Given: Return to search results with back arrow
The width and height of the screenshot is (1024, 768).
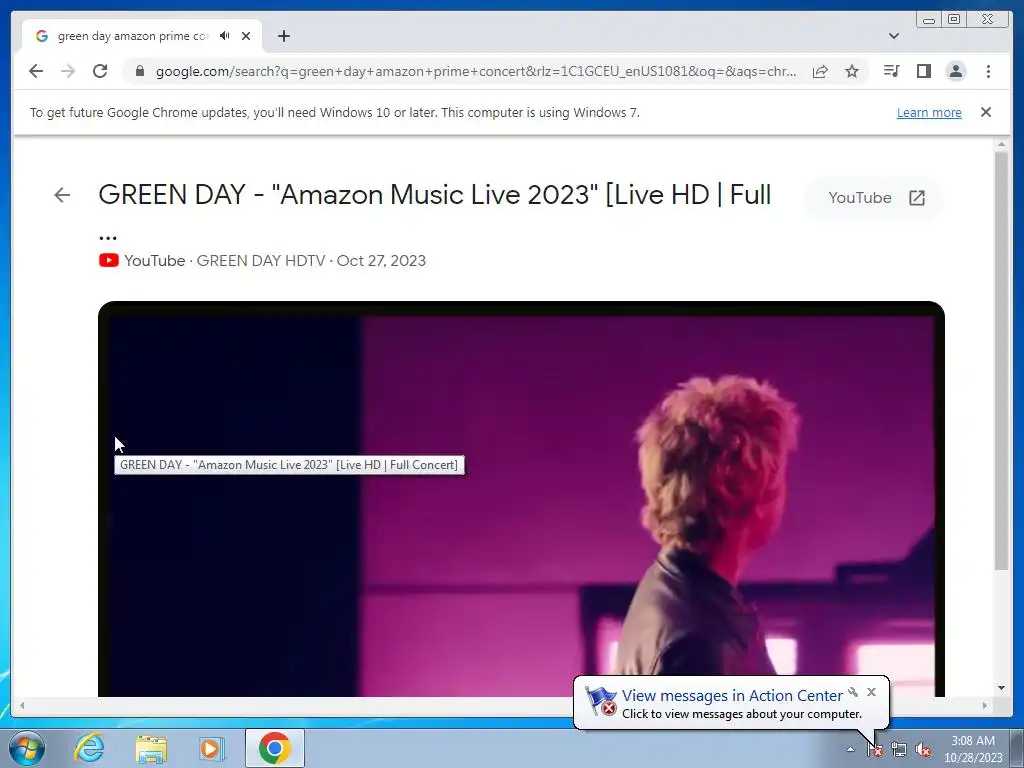Looking at the screenshot, I should pos(62,195).
